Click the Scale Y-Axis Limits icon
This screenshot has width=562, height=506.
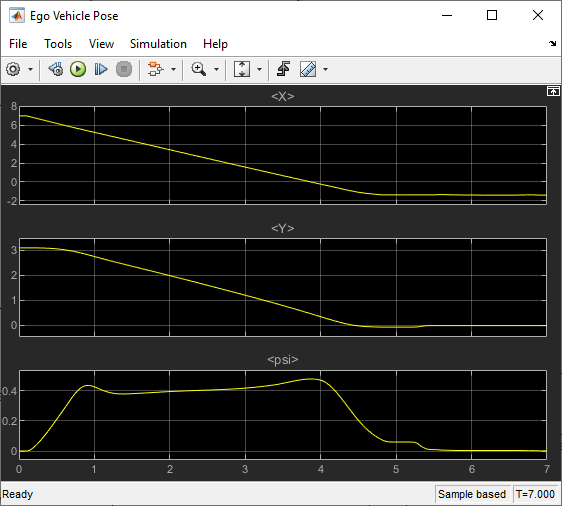(242, 69)
